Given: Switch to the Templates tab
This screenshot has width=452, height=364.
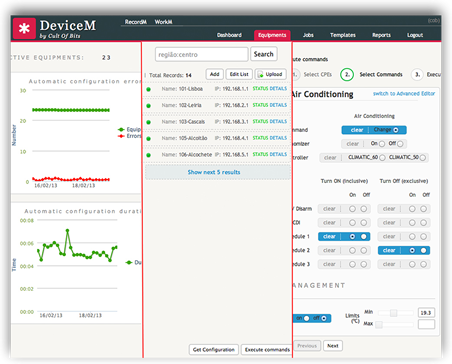Looking at the screenshot, I should pos(343,35).
